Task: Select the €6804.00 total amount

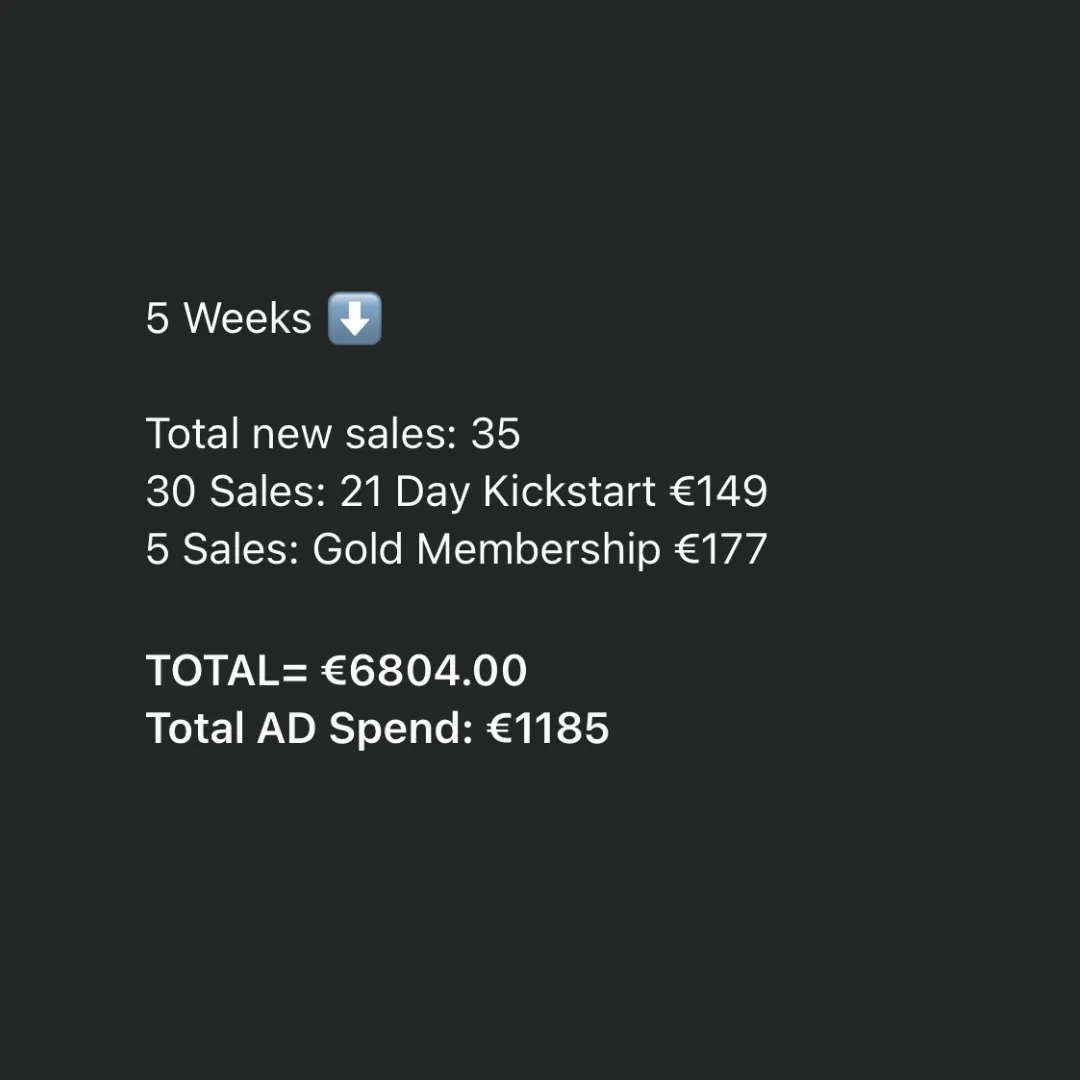Action: point(424,670)
